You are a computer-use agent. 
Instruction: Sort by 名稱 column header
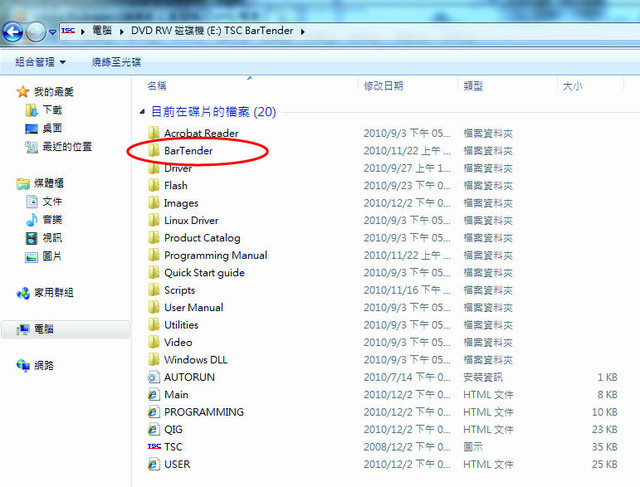157,86
